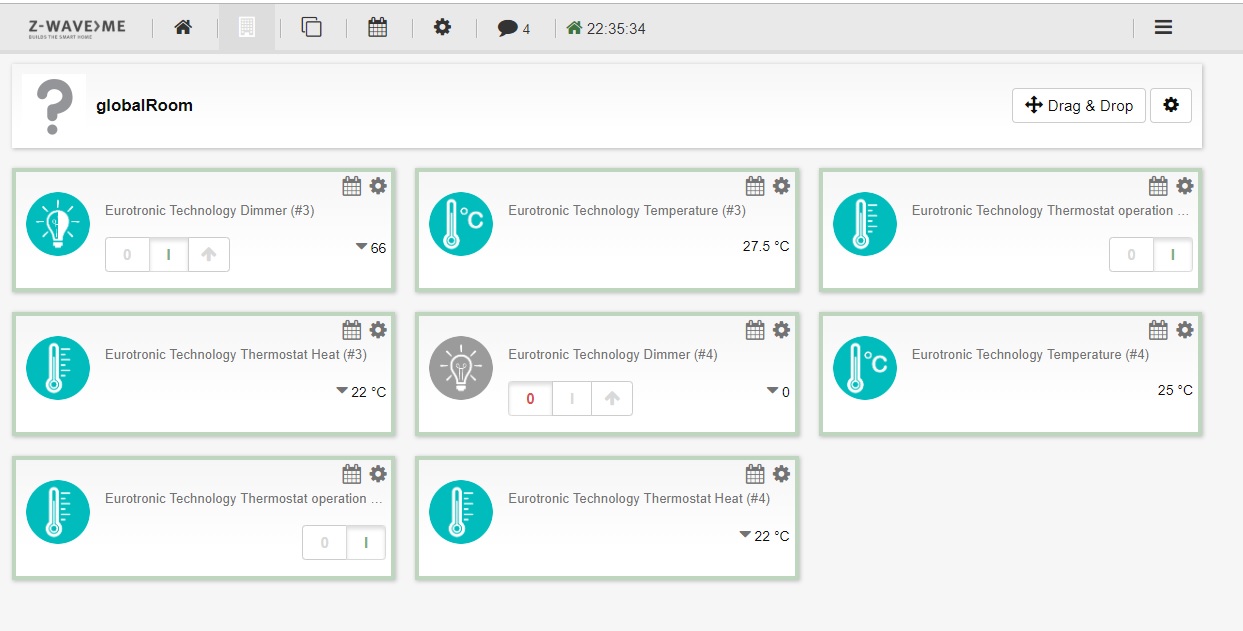
Task: Open settings gear for bottom-left Thermostat operation card
Action: pyautogui.click(x=378, y=474)
